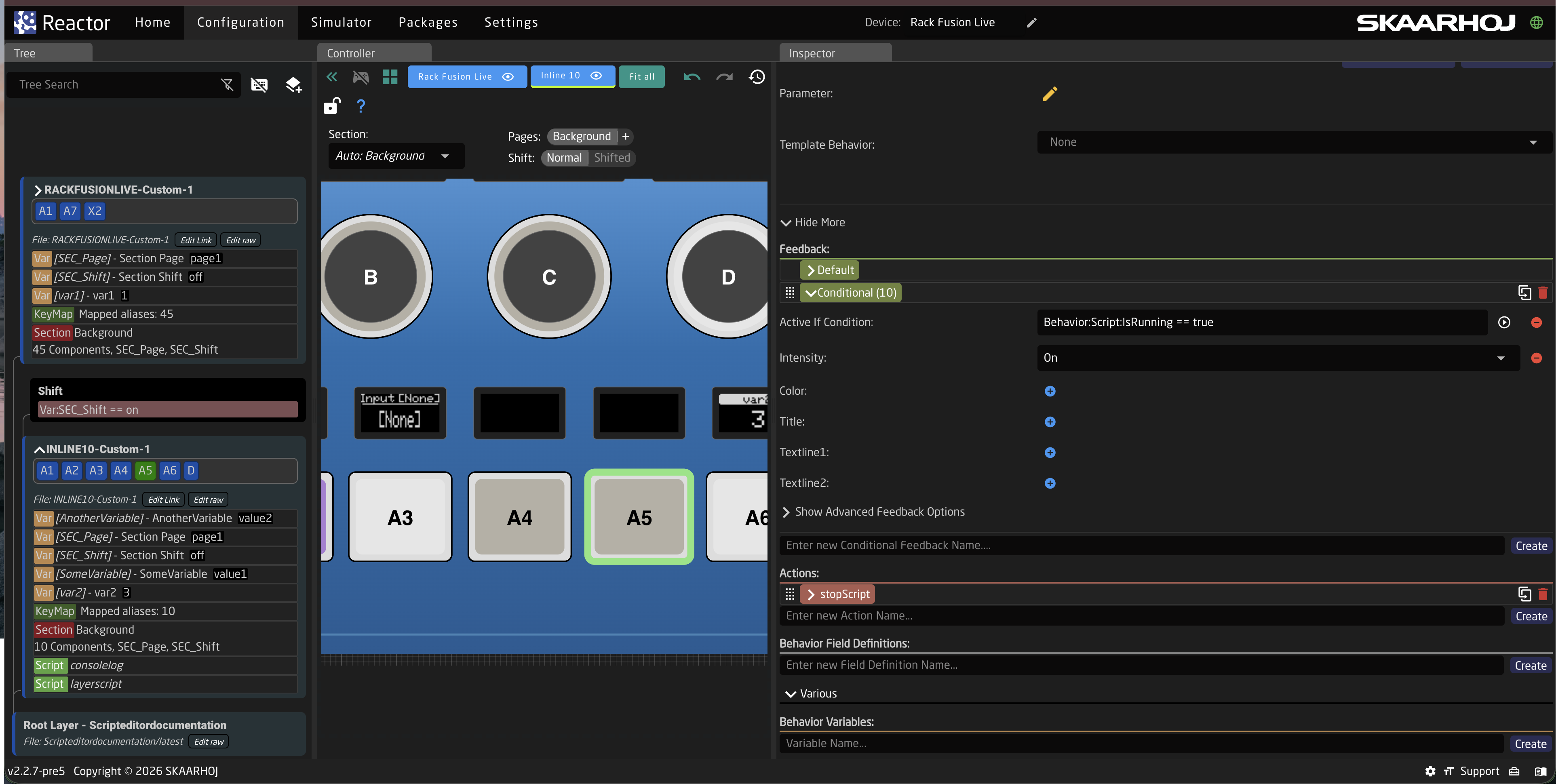1556x784 pixels.
Task: Expand Show Advanced Feedback Options
Action: pos(873,512)
